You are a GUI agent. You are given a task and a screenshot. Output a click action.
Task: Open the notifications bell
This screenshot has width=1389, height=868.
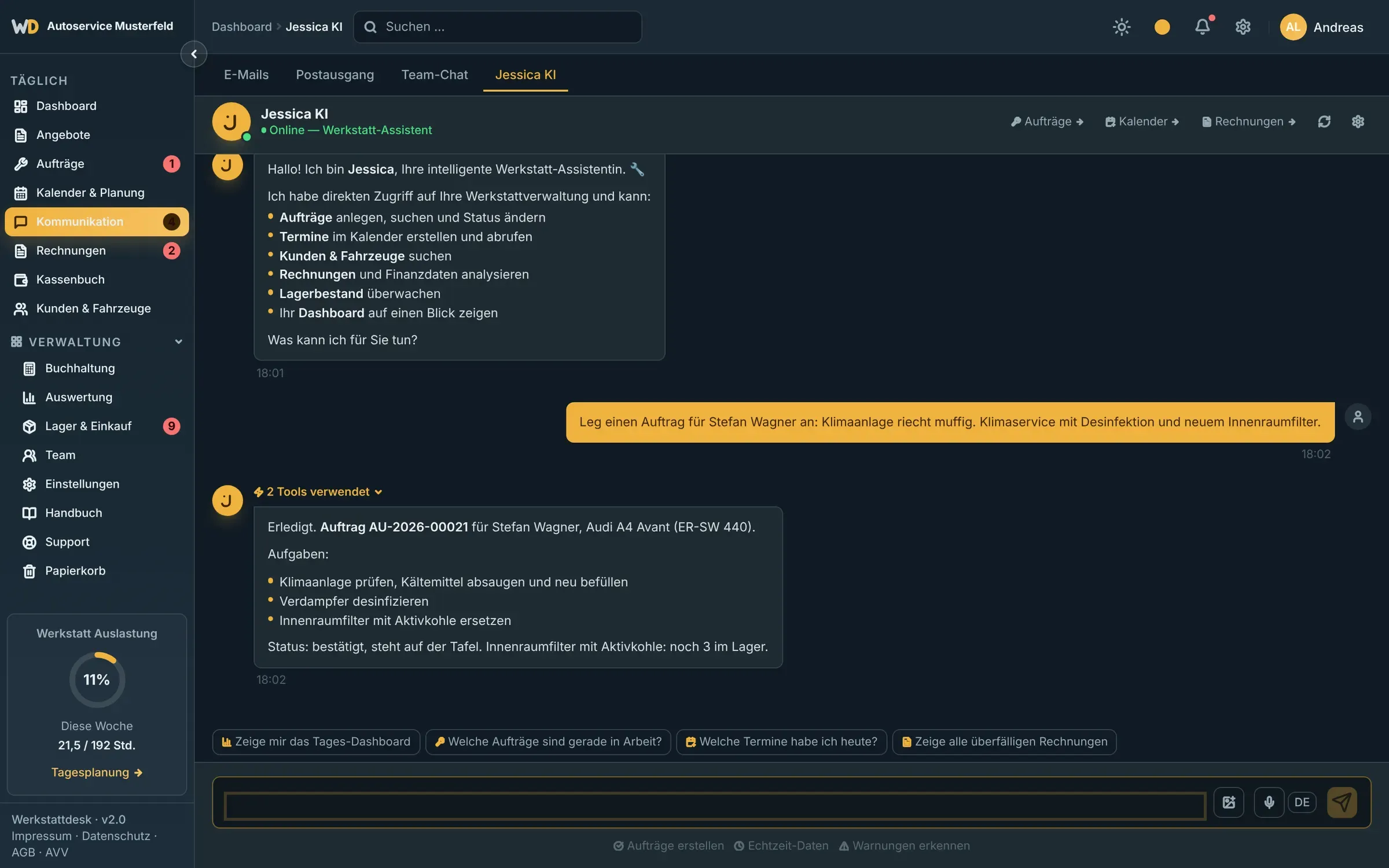pos(1203,27)
